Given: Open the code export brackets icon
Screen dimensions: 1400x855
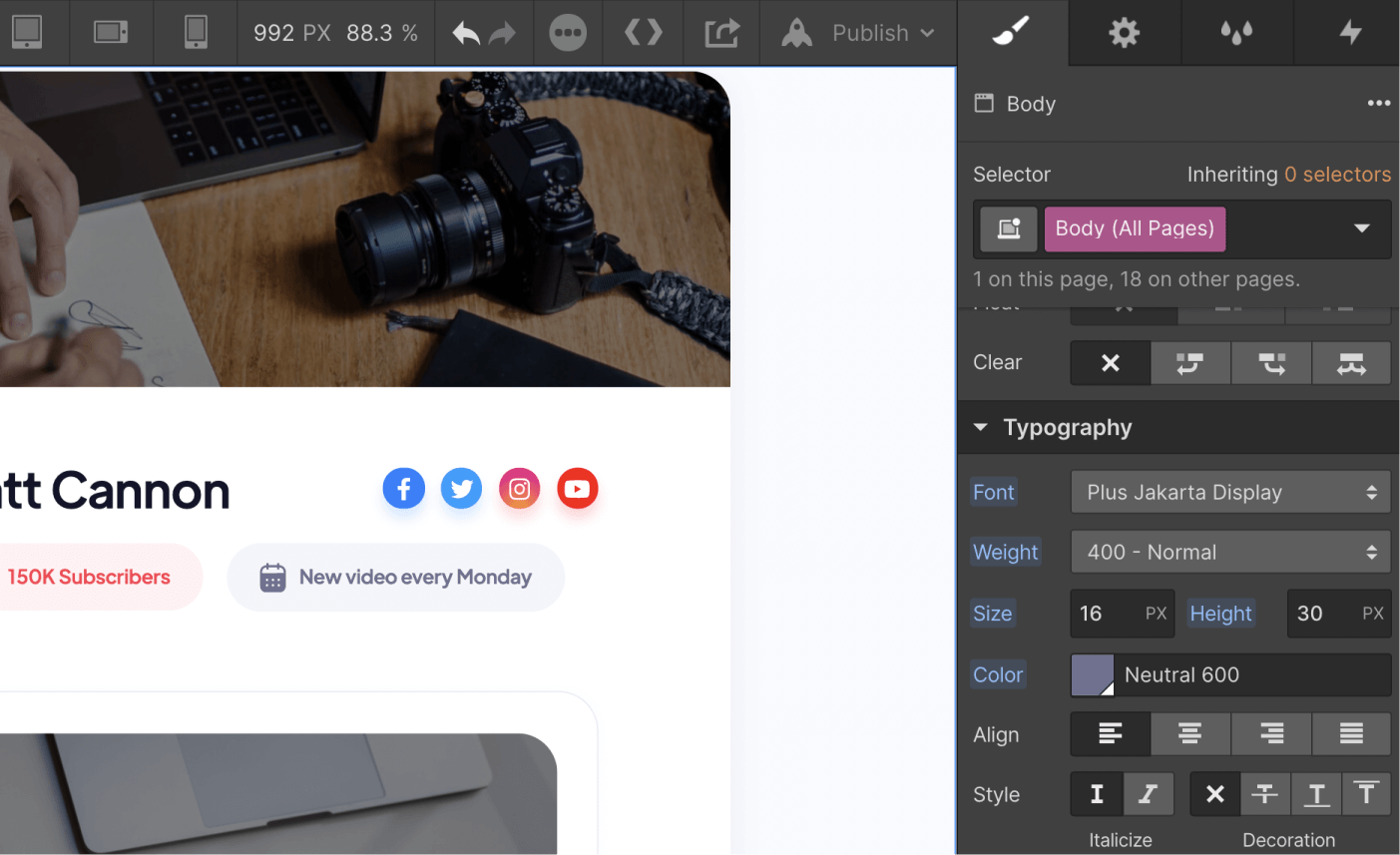Looking at the screenshot, I should click(644, 33).
